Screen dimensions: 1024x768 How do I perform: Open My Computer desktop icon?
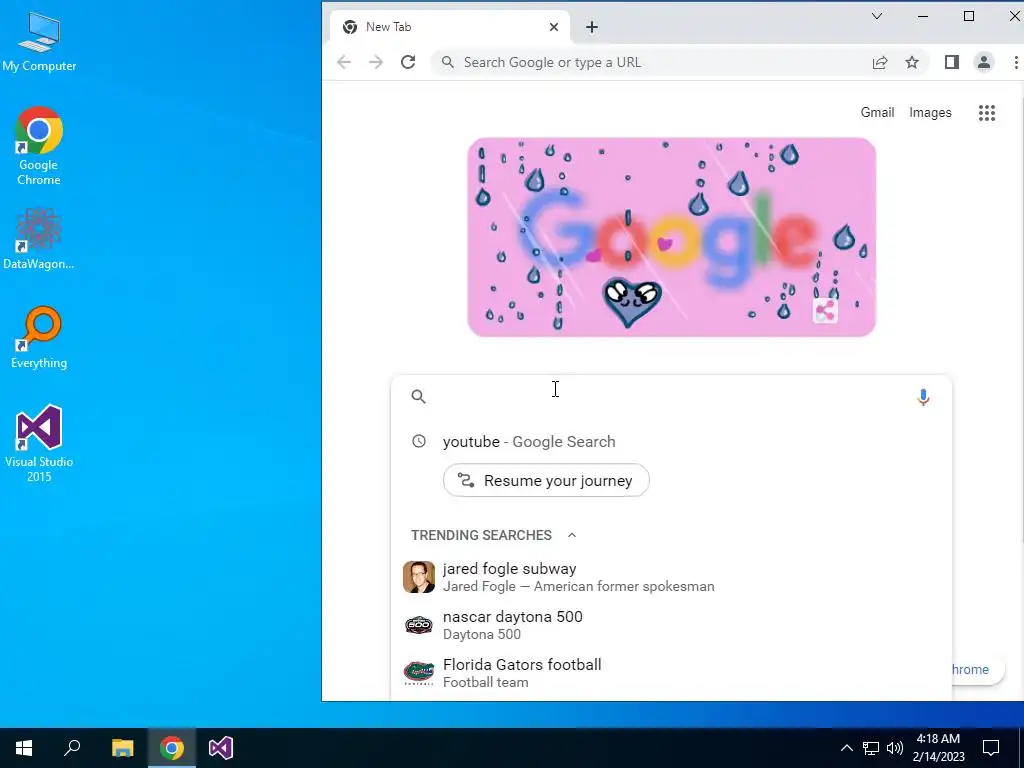pyautogui.click(x=39, y=42)
